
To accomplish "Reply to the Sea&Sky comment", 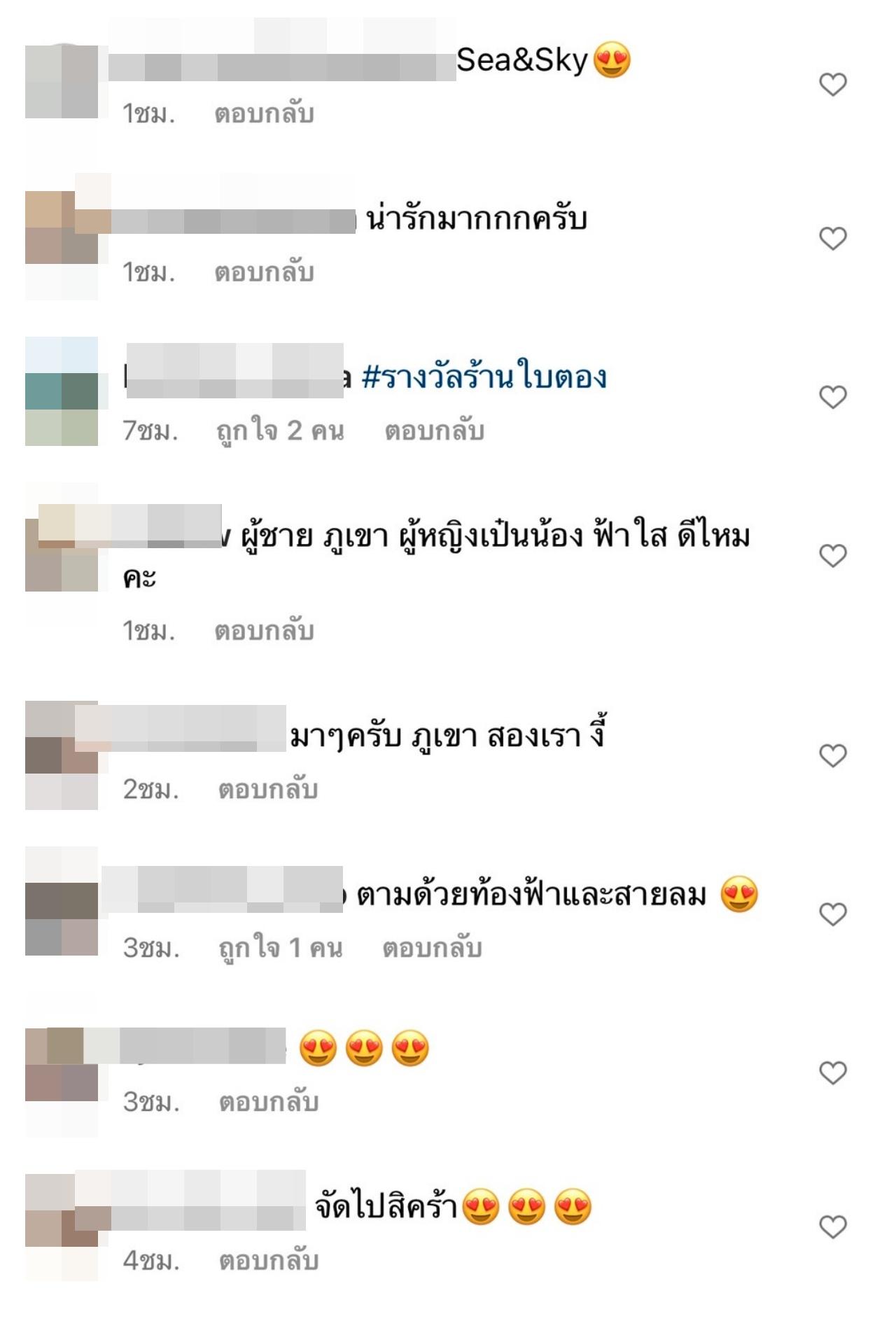I will tap(264, 113).
